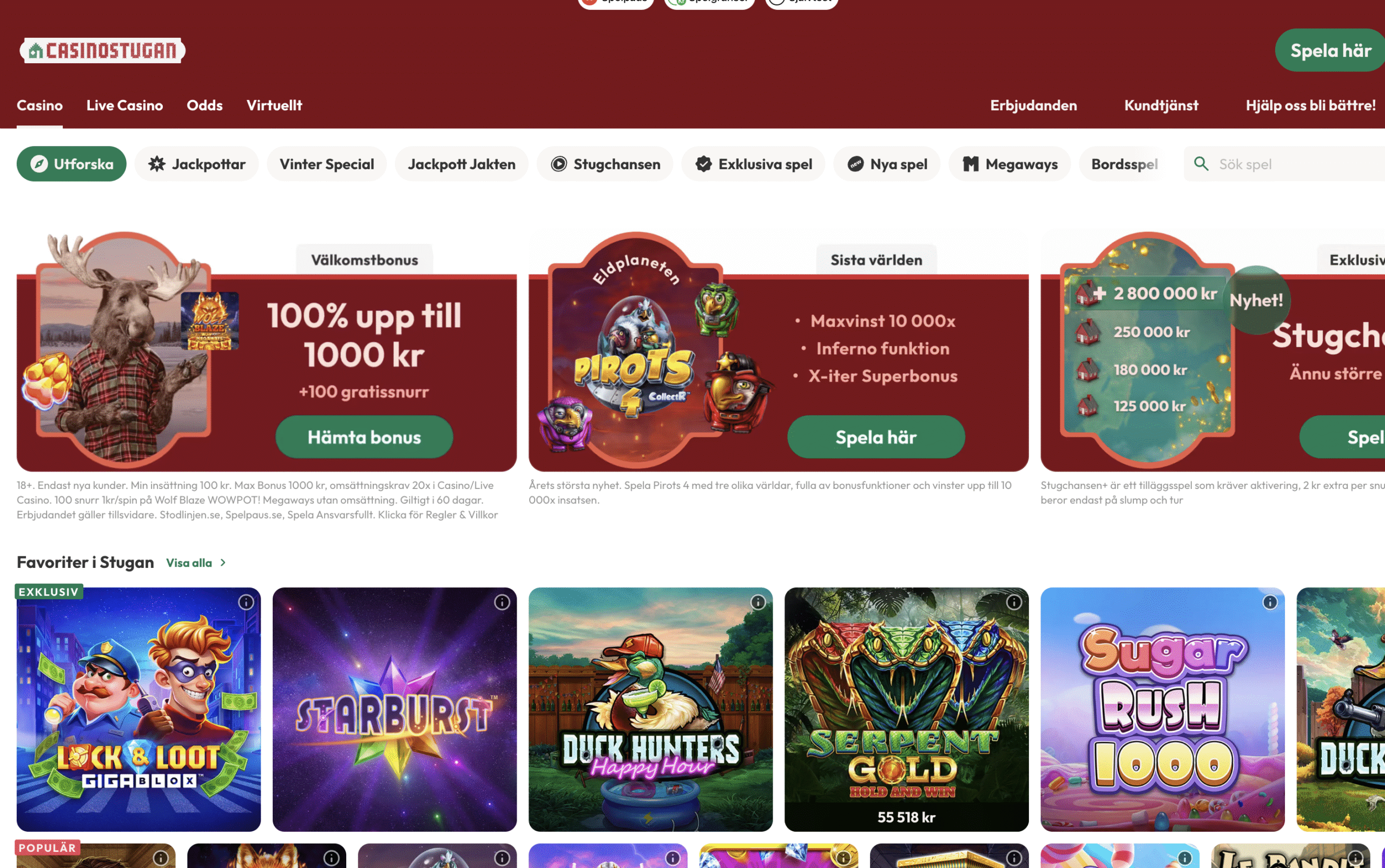
Task: Switch to the Live Casino tab
Action: coord(124,105)
